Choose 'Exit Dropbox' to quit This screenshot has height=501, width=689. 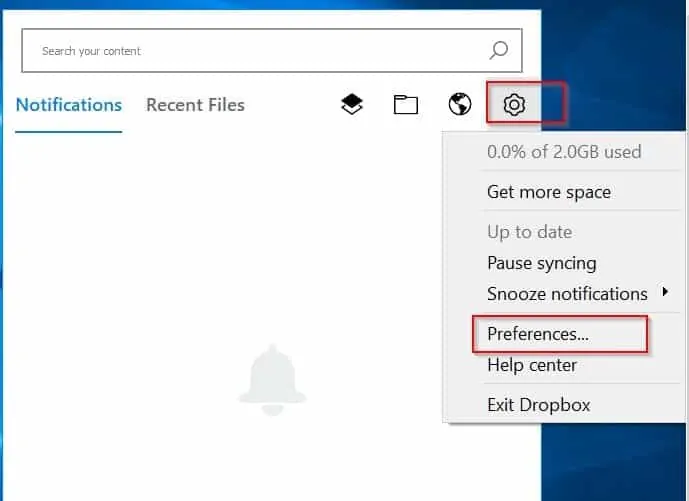538,405
